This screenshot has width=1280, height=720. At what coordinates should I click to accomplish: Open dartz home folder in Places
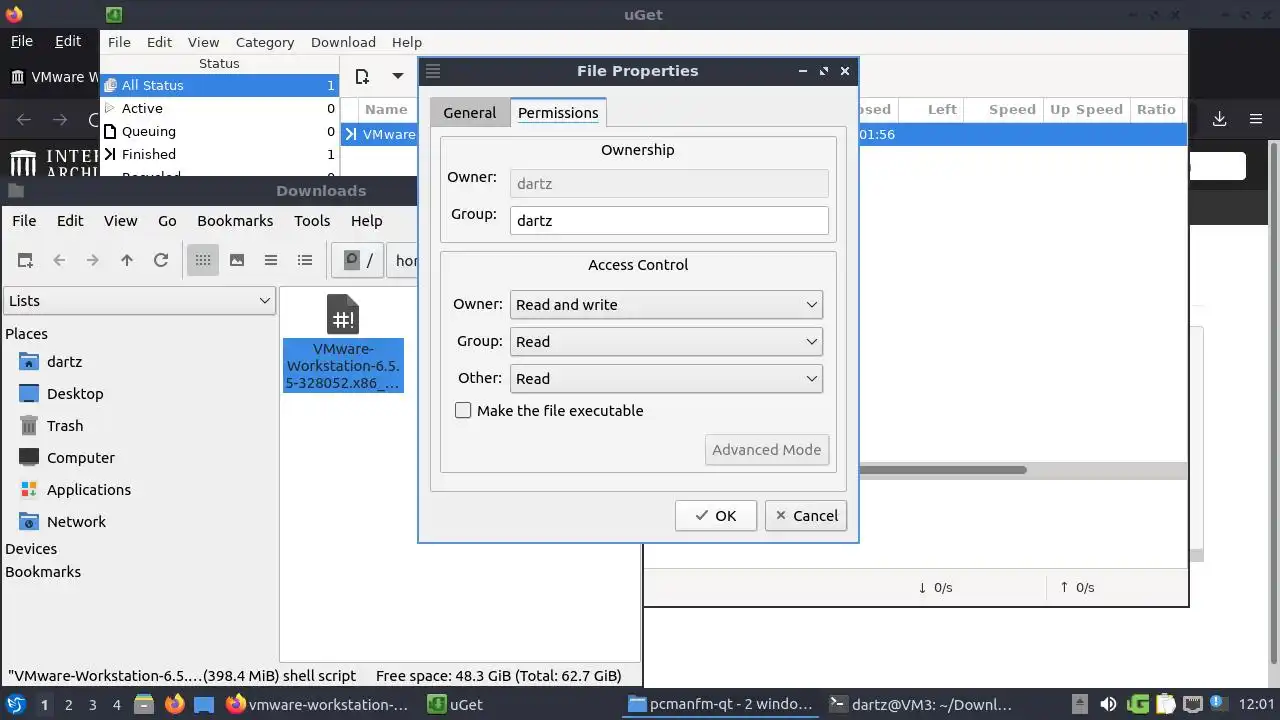(50, 362)
